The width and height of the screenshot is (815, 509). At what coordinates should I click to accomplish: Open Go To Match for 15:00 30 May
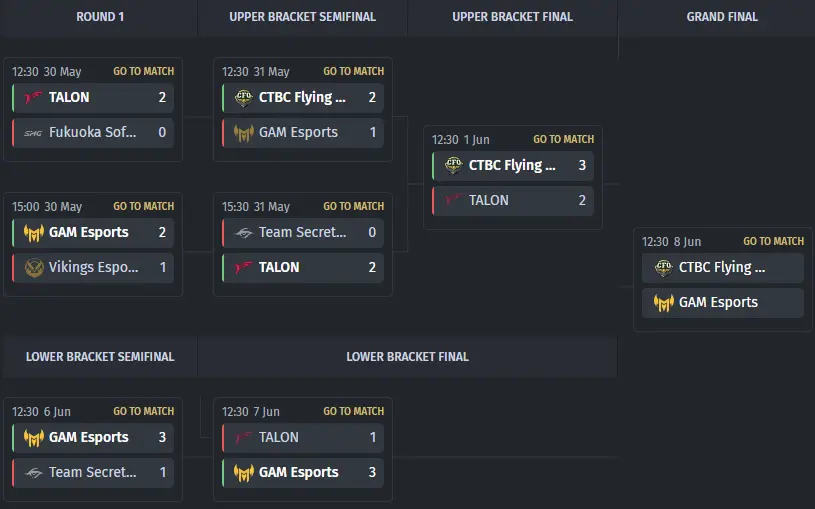tap(143, 206)
